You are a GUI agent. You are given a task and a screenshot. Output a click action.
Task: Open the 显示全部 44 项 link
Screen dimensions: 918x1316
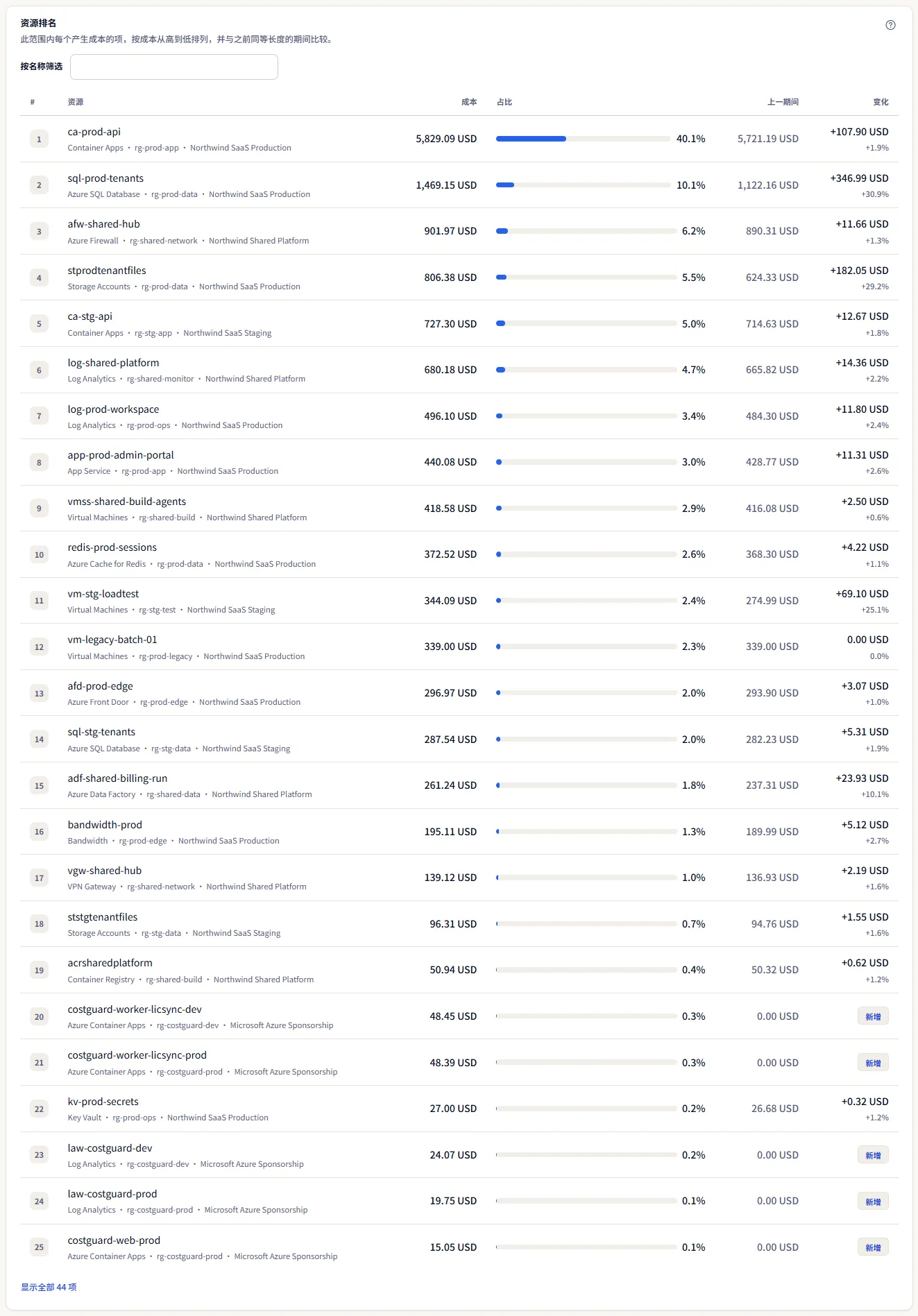coord(49,1287)
